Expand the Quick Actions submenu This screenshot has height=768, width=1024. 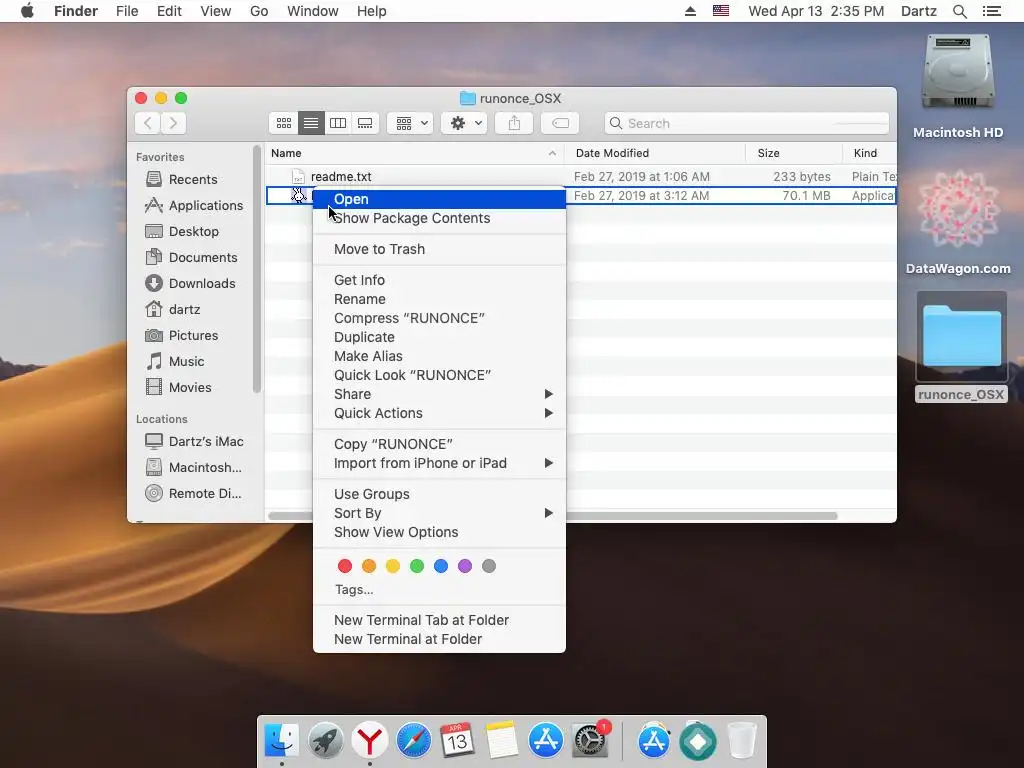[440, 413]
